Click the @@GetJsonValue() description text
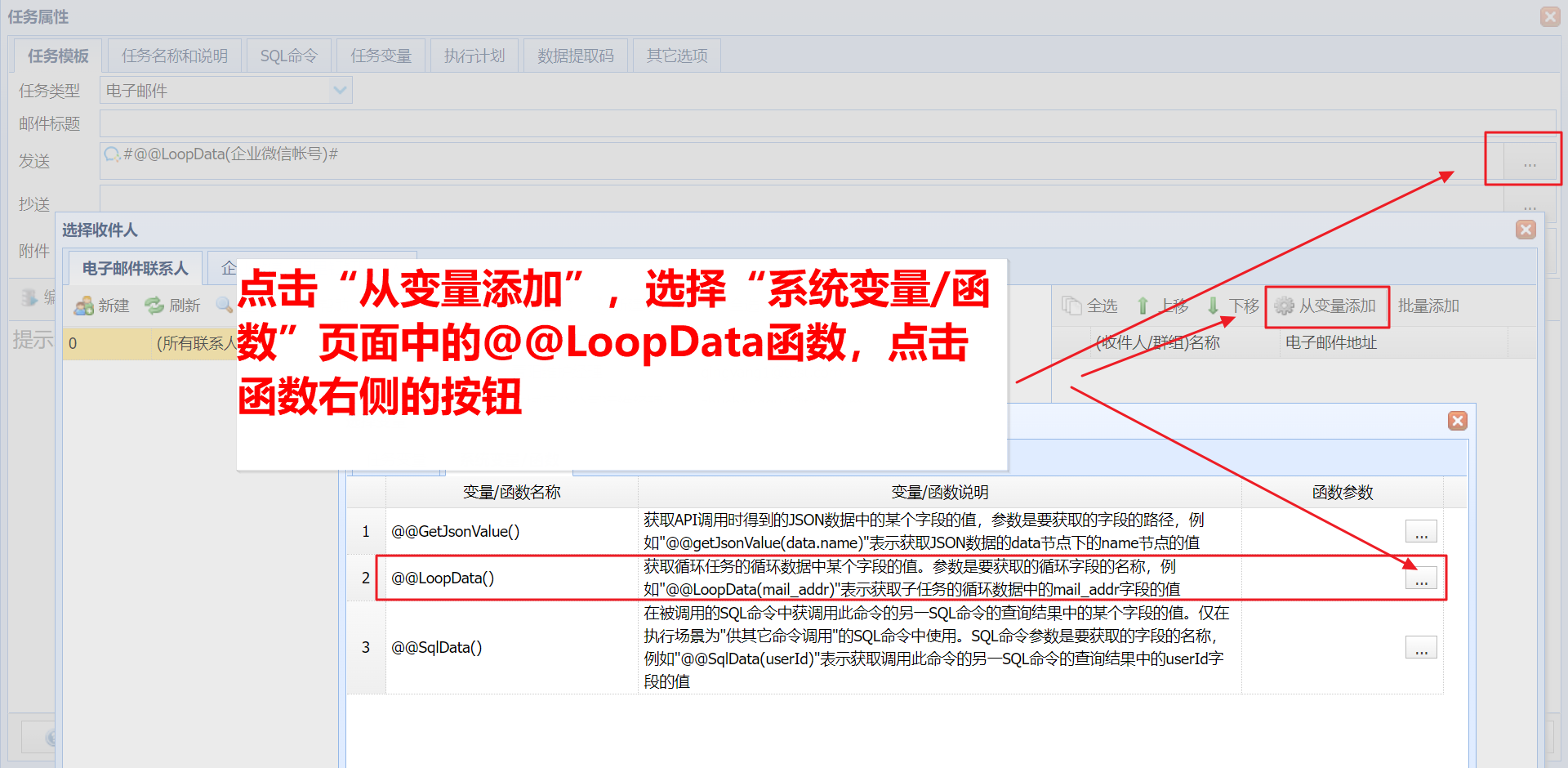This screenshot has width=1568, height=768. tap(924, 531)
